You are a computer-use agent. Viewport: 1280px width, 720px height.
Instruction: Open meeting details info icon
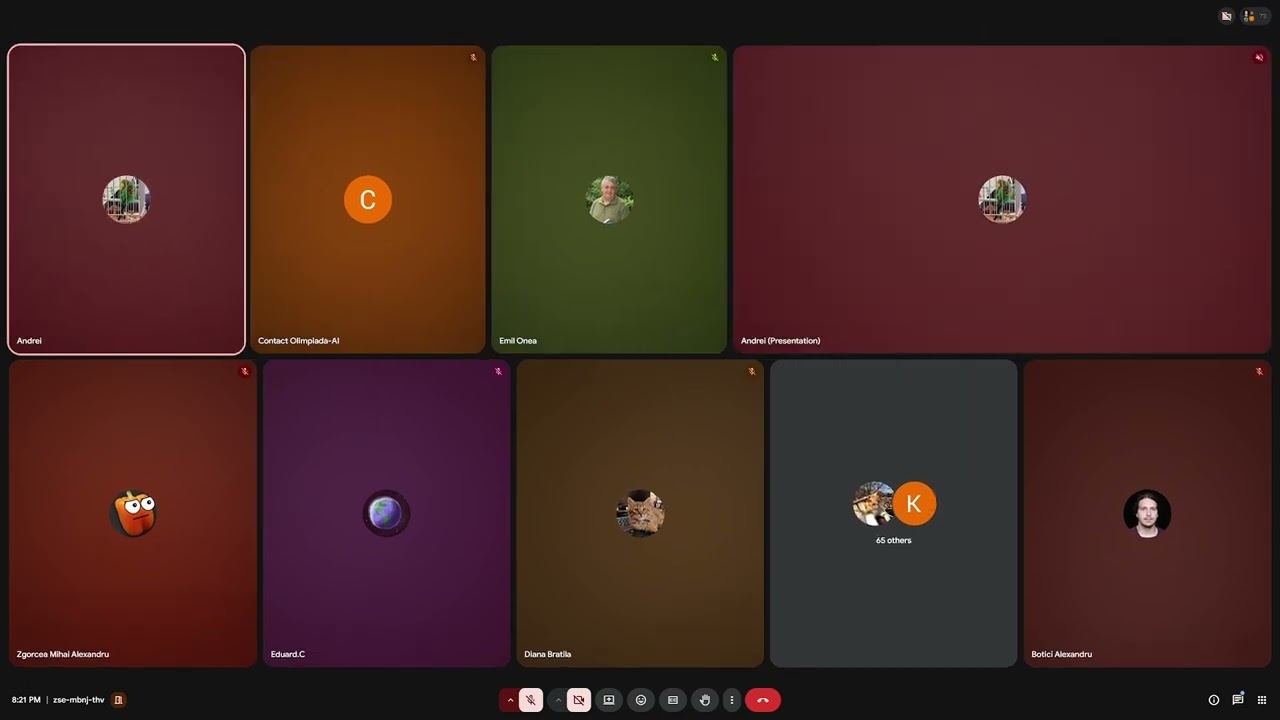coord(1214,700)
